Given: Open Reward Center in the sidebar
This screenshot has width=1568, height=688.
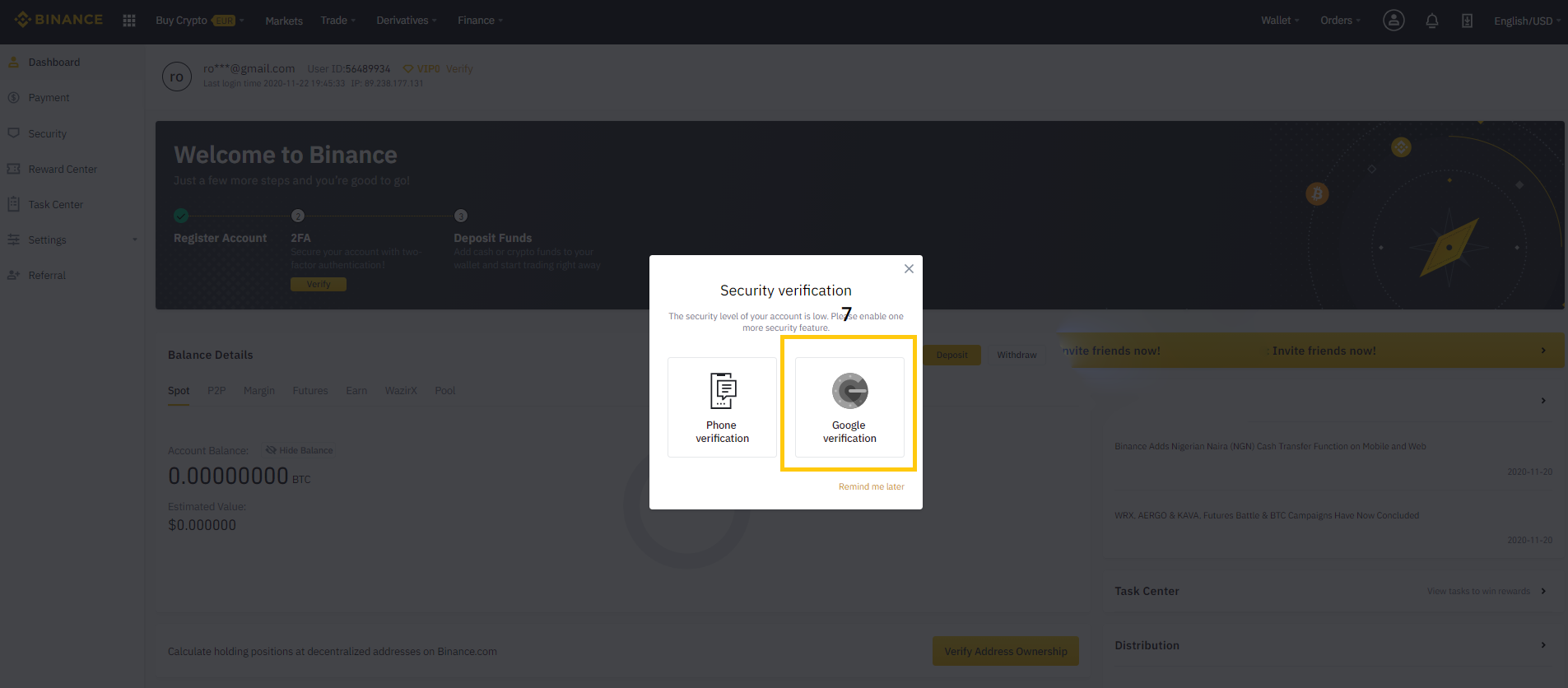Looking at the screenshot, I should point(63,169).
